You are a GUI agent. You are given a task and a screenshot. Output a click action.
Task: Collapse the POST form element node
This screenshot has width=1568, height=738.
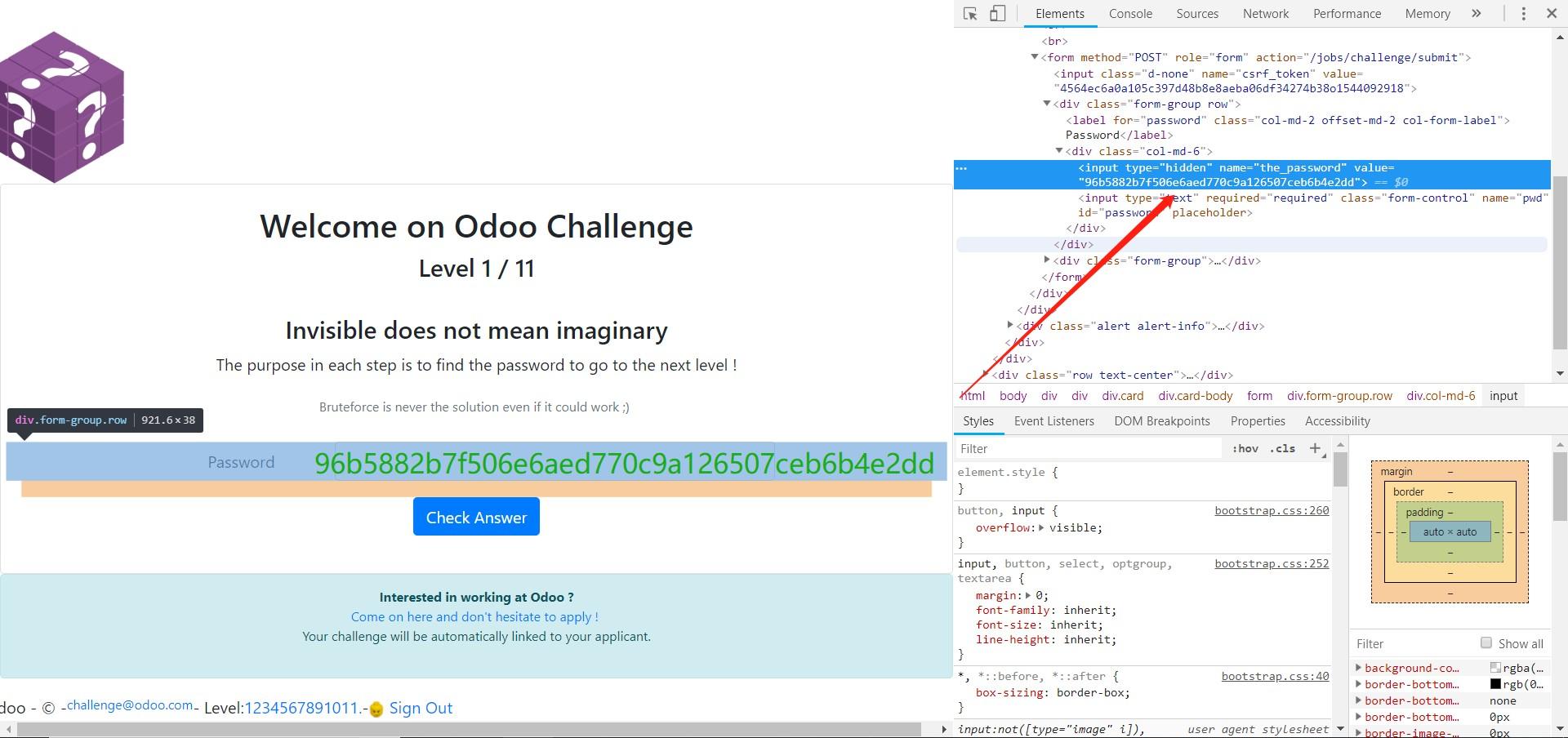[x=1035, y=57]
